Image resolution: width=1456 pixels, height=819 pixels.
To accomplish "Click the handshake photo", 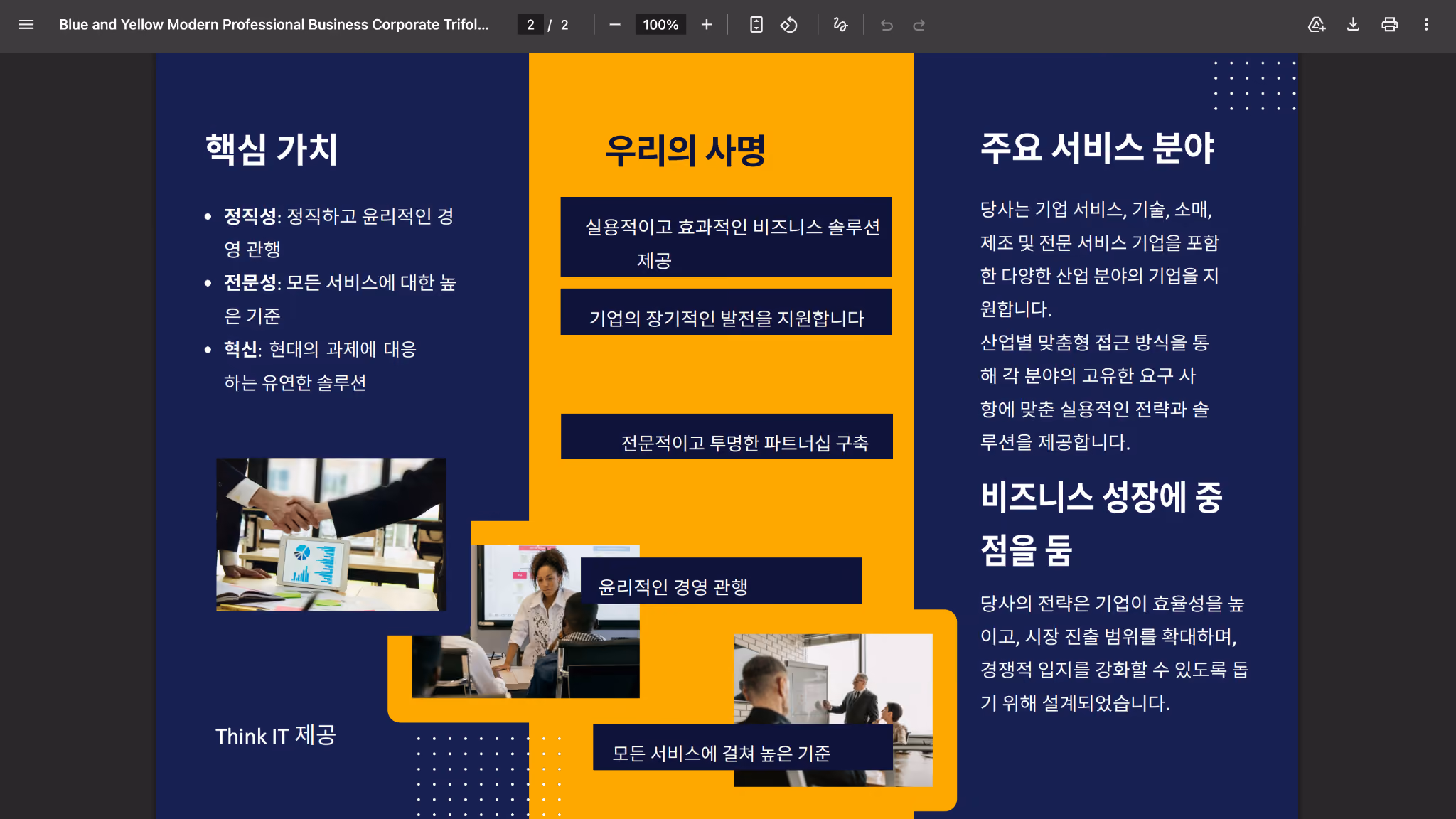I will pyautogui.click(x=331, y=535).
